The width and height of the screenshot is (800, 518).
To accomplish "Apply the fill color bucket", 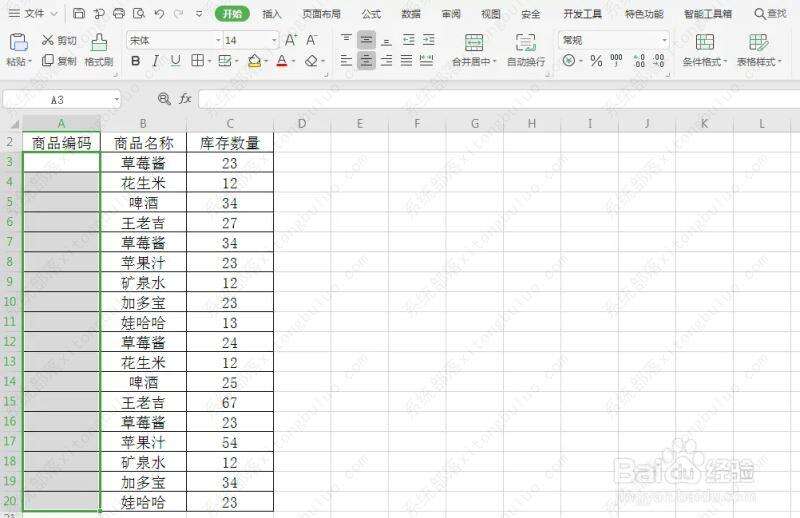I will coord(254,61).
